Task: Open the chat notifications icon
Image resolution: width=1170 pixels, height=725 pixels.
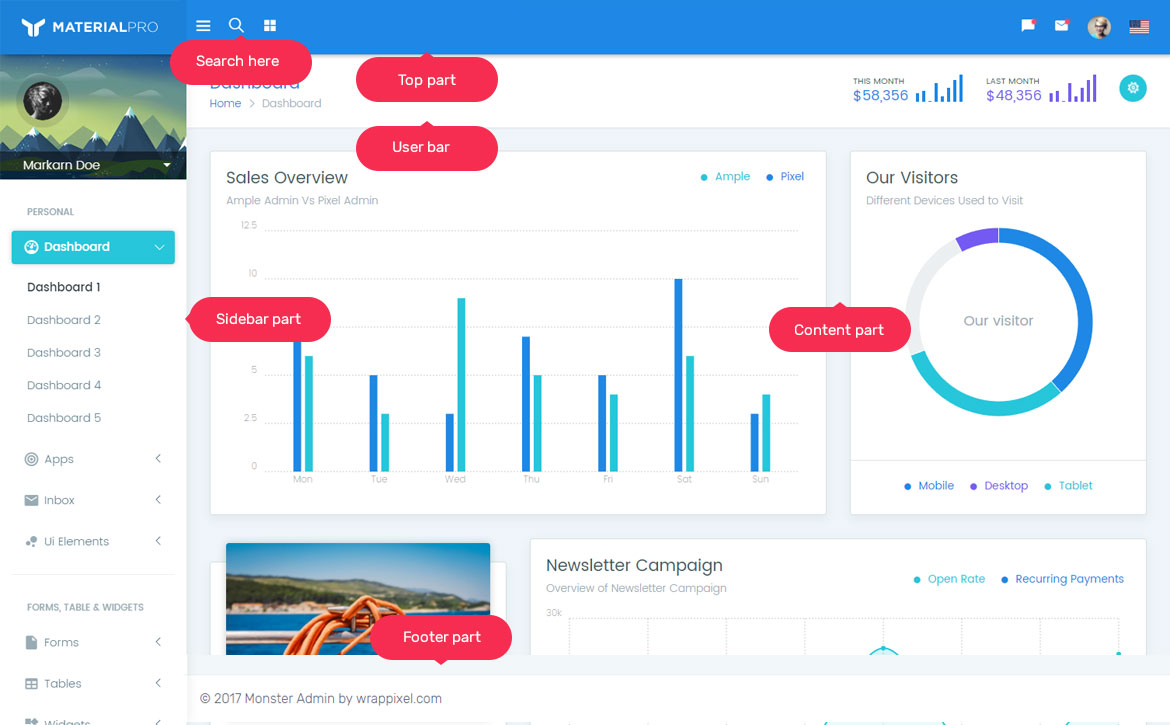Action: pos(1027,26)
